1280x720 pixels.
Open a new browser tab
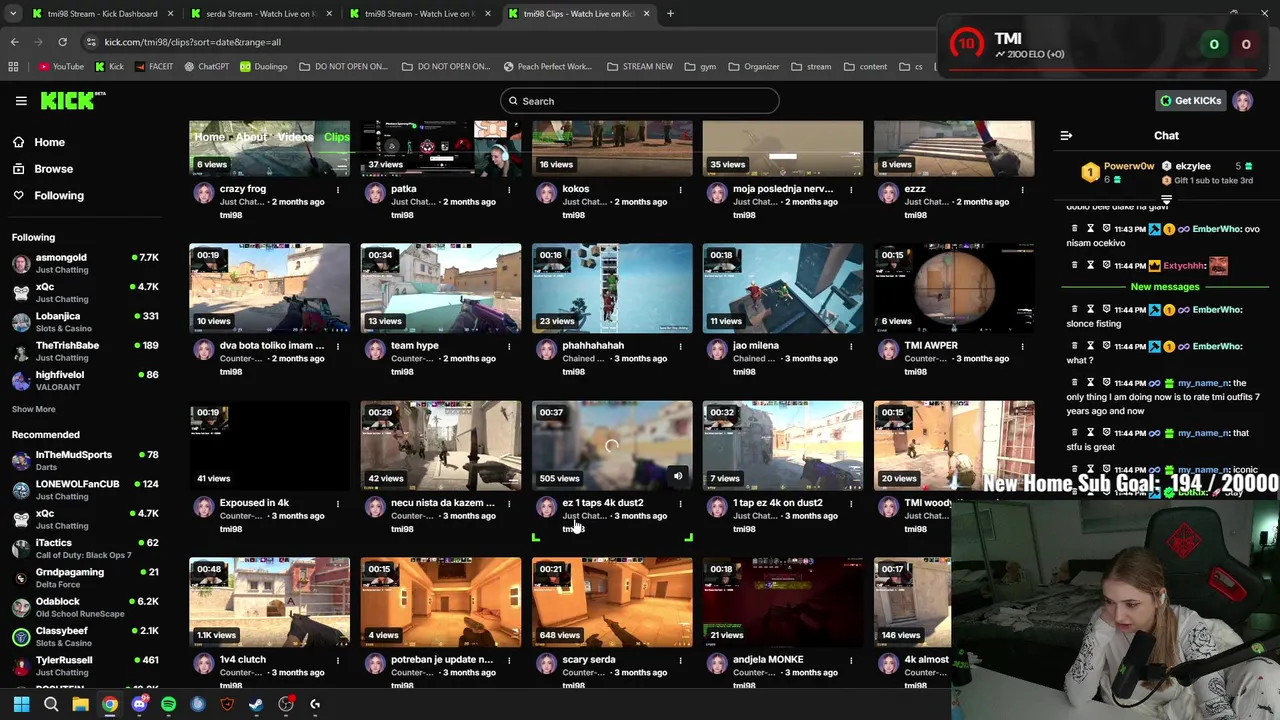[670, 14]
